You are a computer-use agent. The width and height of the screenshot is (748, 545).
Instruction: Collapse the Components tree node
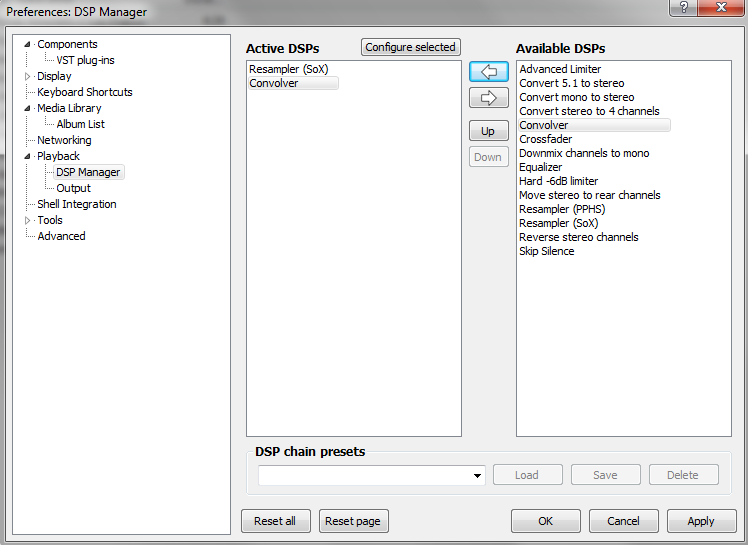click(27, 44)
